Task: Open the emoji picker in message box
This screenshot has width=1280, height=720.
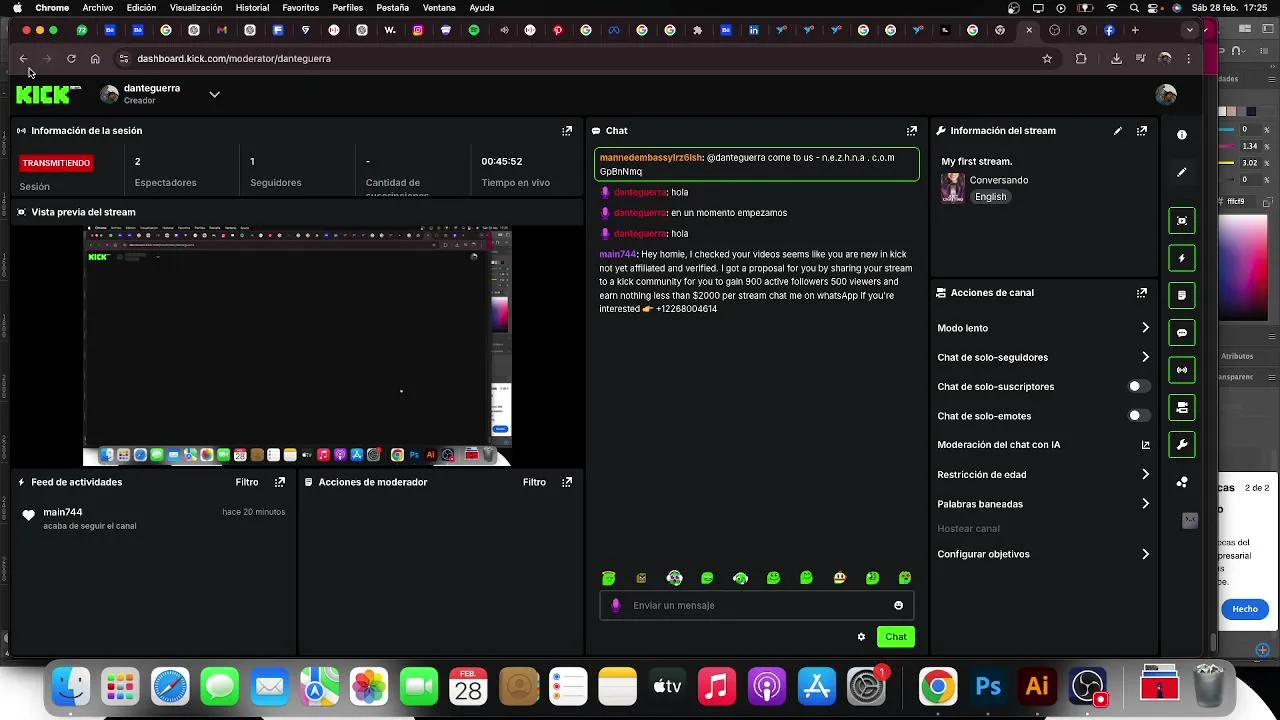Action: [898, 605]
